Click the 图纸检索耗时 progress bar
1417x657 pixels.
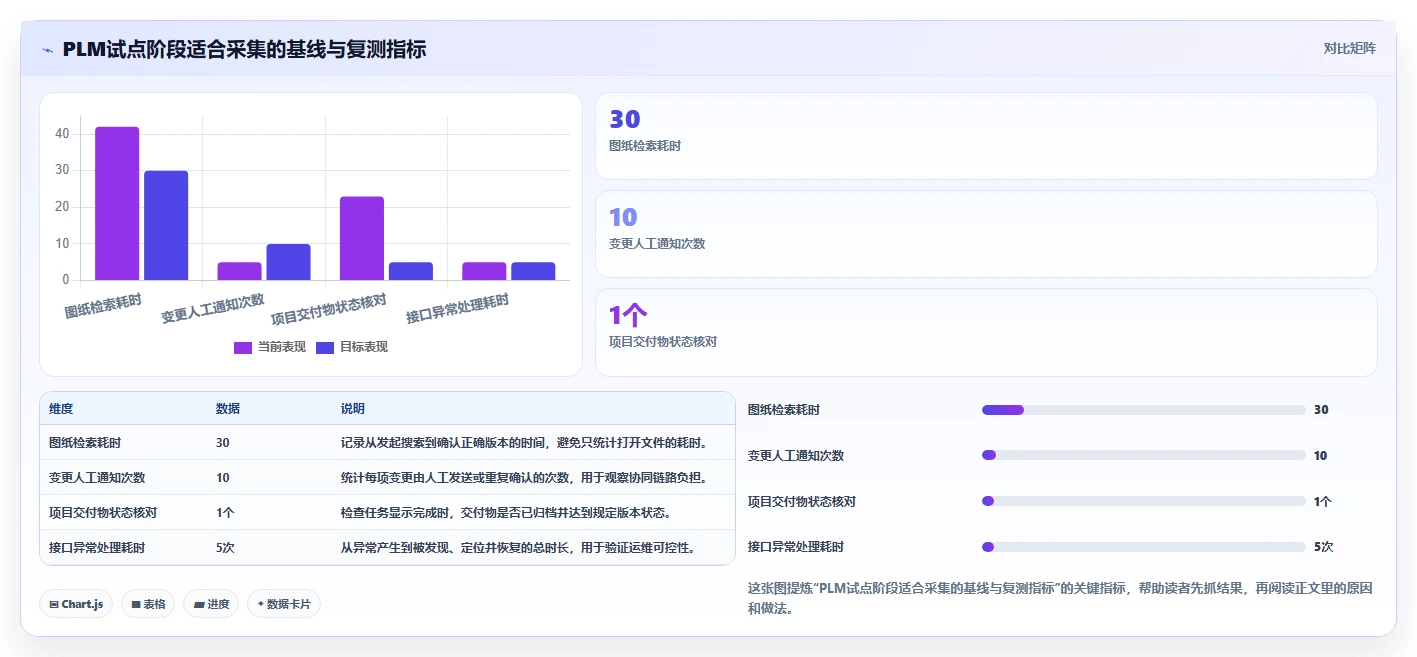[x=1144, y=410]
